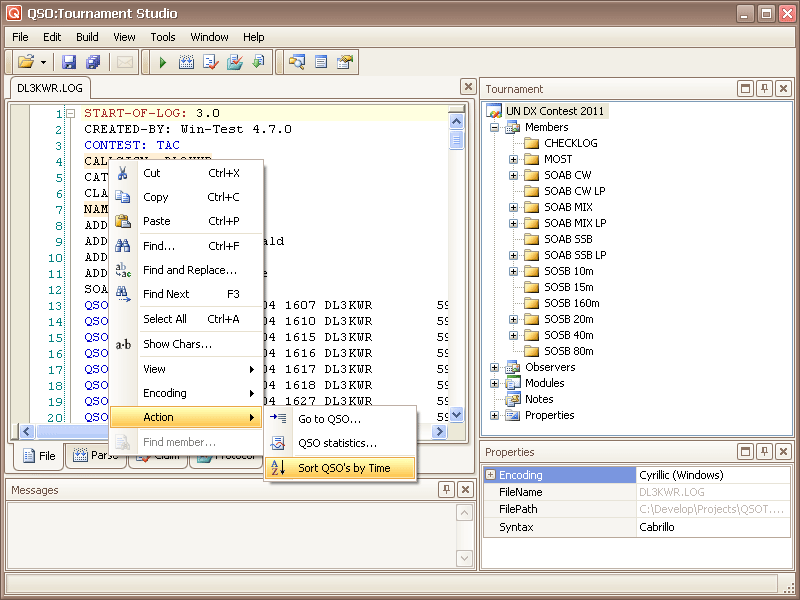800x600 pixels.
Task: Click the Open folder toolbar icon
Action: [26, 62]
